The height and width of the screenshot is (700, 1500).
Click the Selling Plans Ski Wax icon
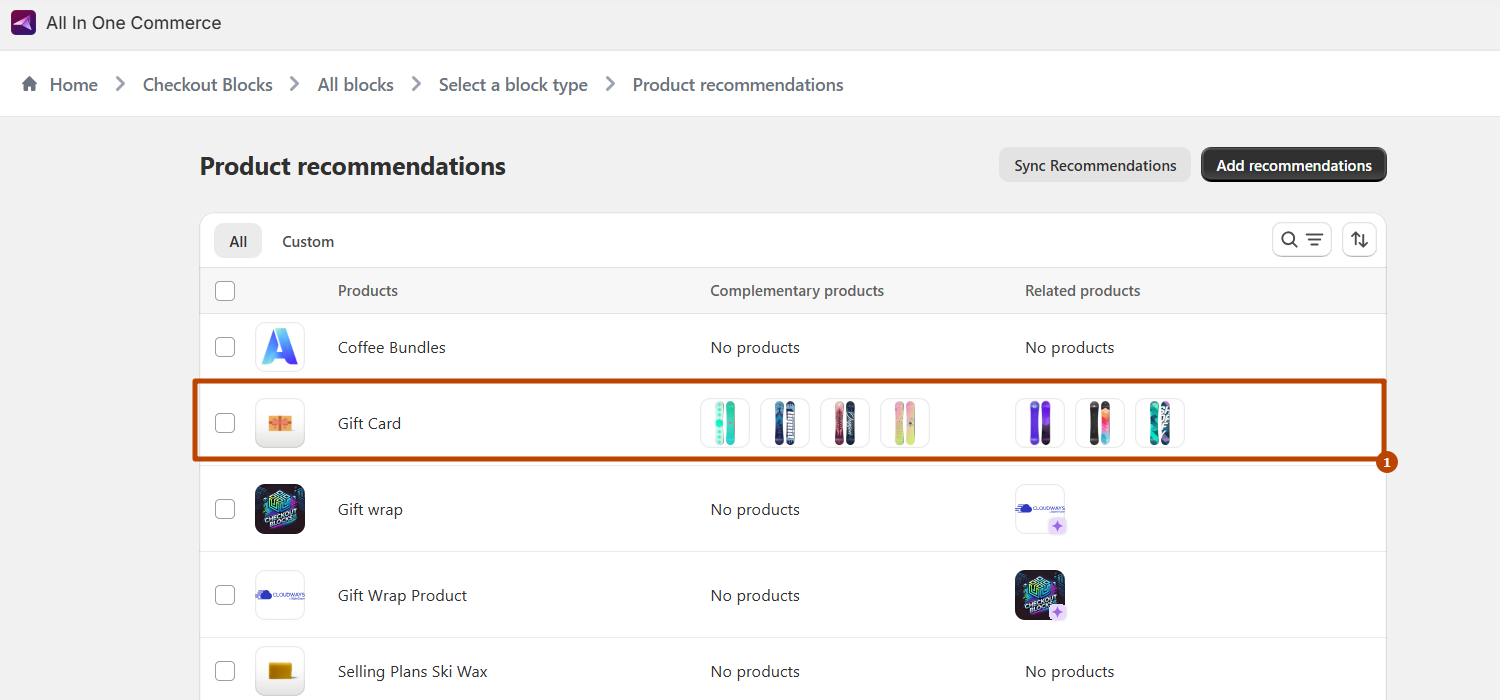(x=280, y=671)
